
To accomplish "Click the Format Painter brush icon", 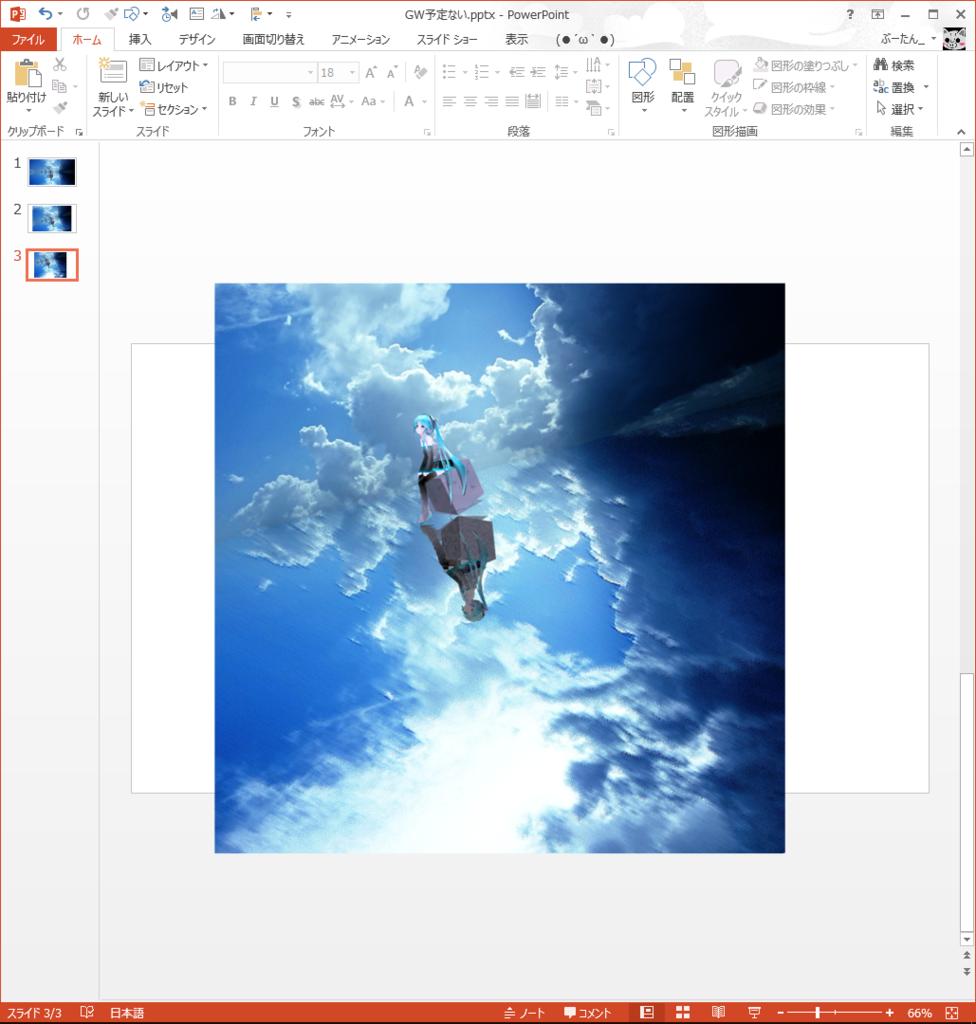I will (59, 108).
